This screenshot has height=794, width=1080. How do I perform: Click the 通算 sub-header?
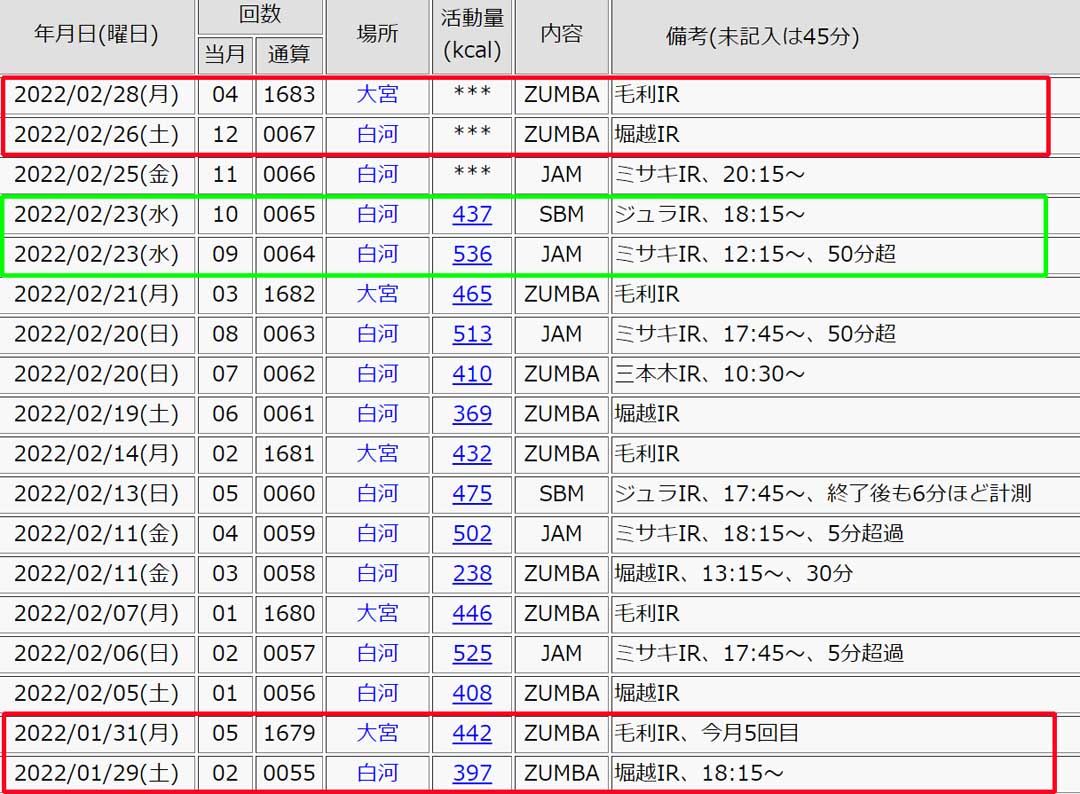(x=289, y=54)
